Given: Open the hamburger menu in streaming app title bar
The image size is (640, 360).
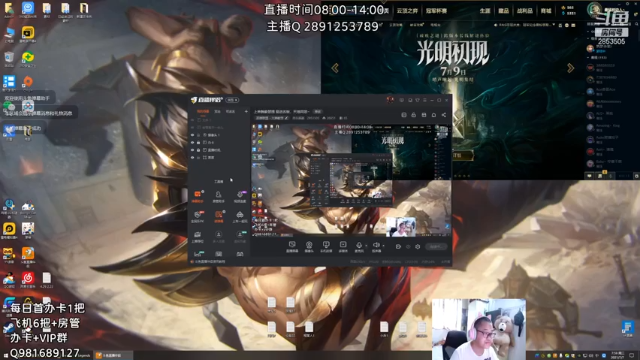Looking at the screenshot, I should 424,100.
